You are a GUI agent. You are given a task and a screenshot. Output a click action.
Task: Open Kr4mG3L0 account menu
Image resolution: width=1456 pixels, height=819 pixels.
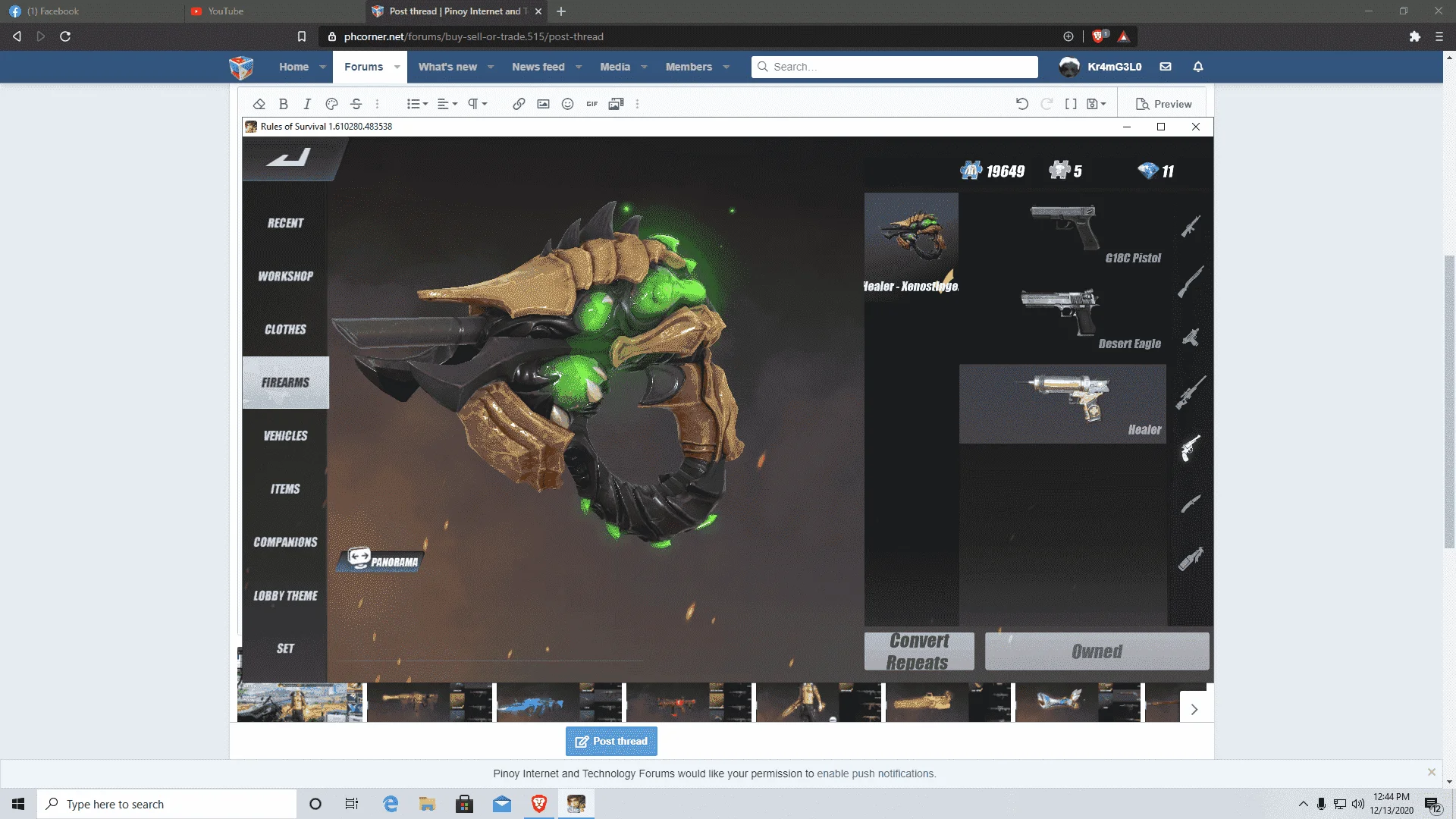1100,67
